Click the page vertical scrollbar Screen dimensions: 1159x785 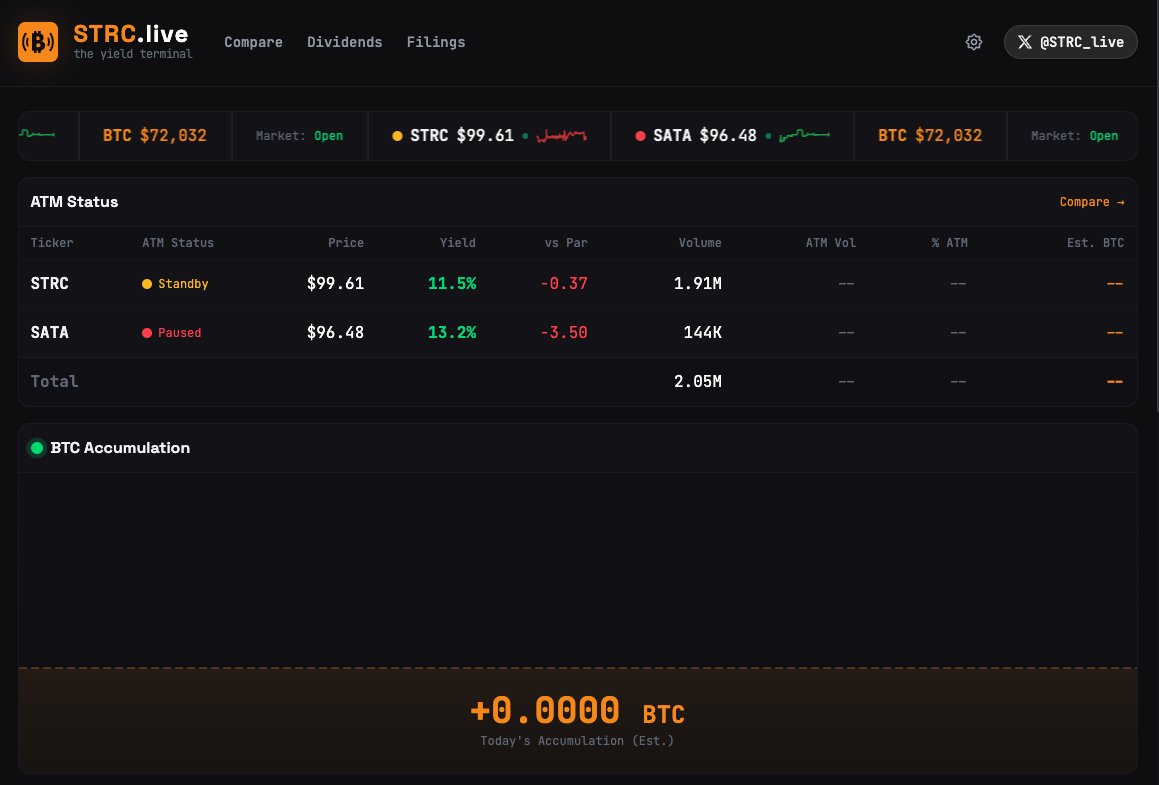[x=1156, y=207]
